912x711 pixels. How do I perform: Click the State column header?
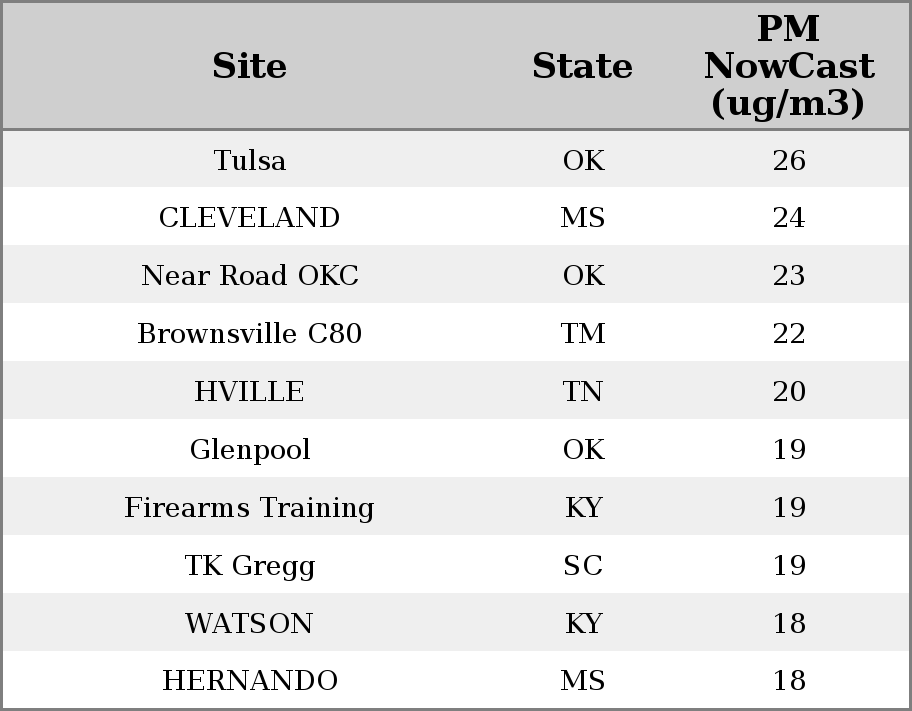[582, 66]
